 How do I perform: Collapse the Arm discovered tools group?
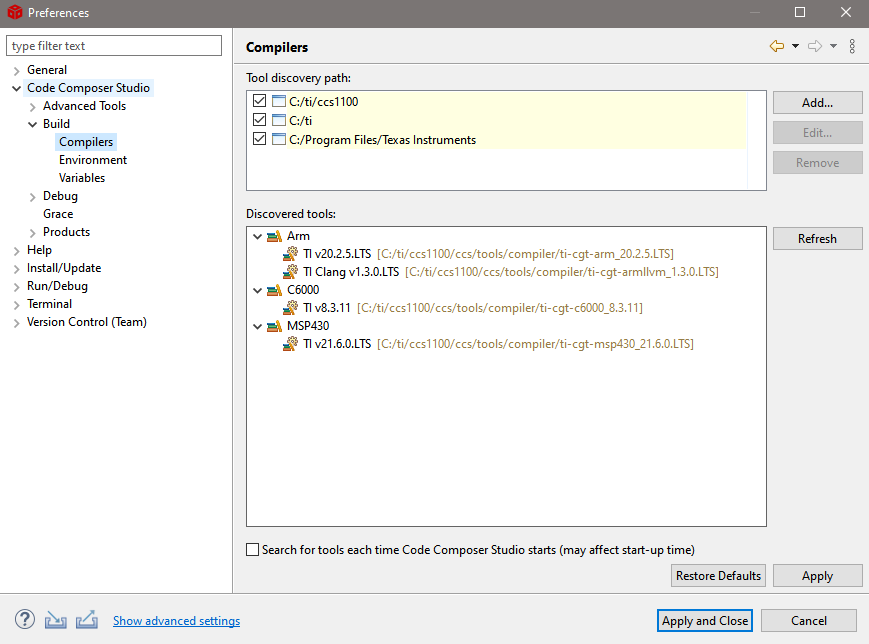tap(258, 237)
